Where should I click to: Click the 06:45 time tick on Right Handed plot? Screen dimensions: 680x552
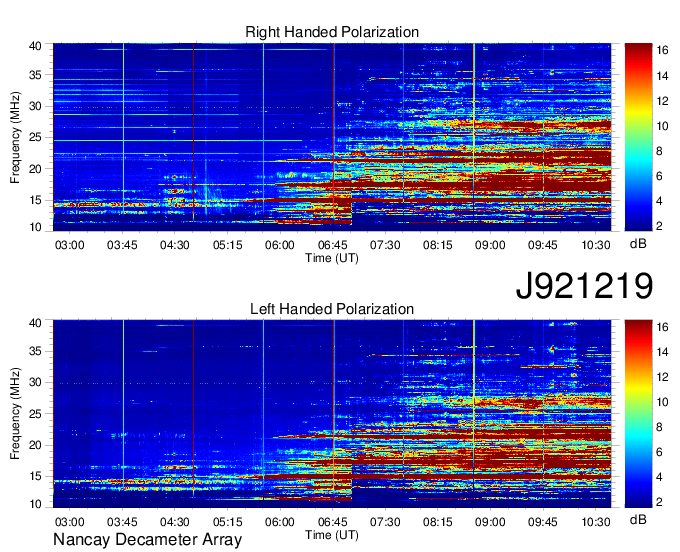333,245
